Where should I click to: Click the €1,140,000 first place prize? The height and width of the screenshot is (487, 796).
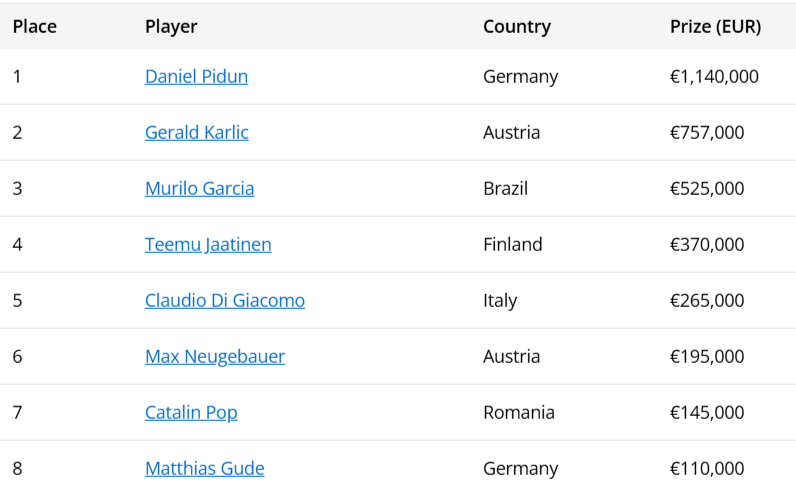point(714,77)
